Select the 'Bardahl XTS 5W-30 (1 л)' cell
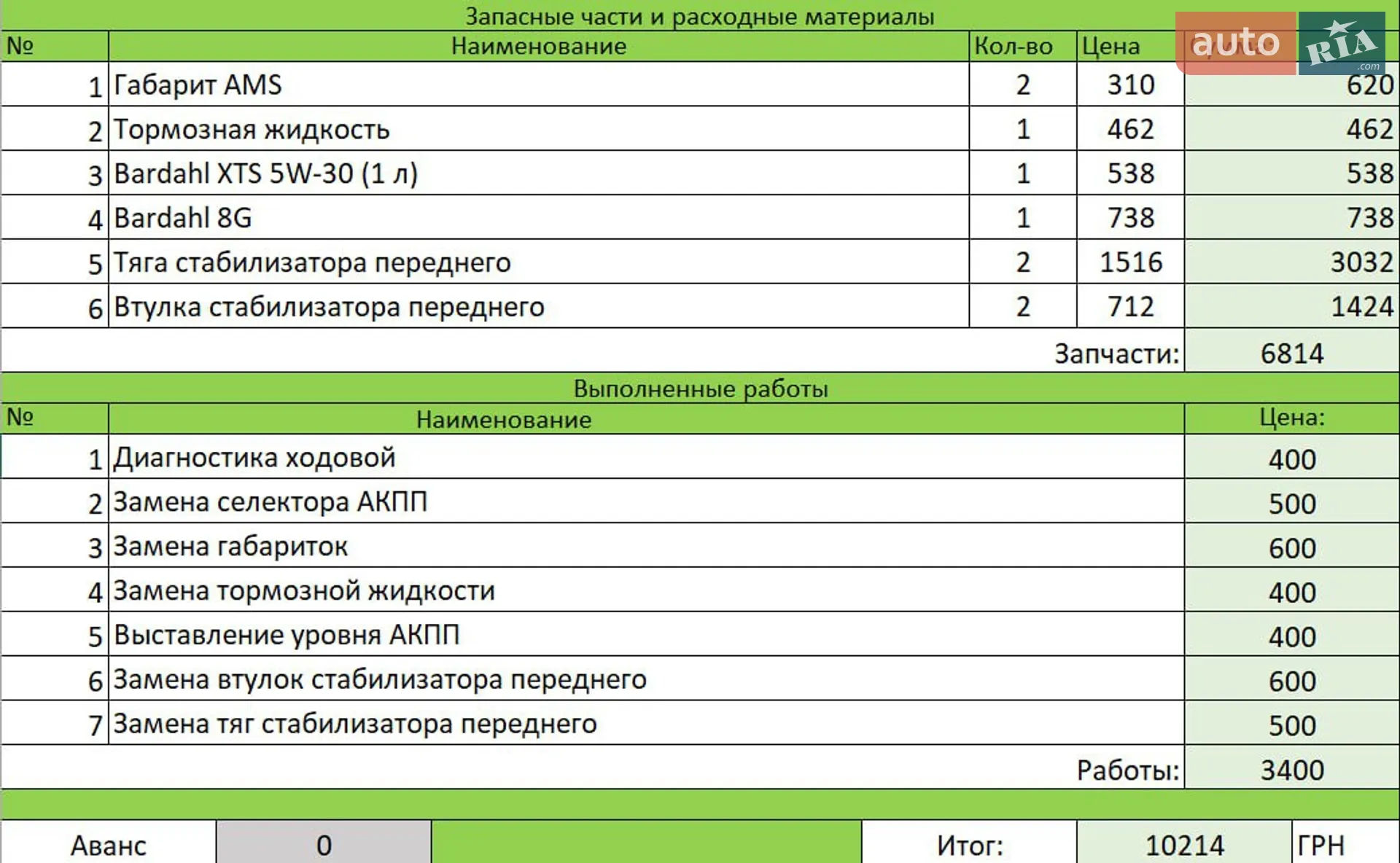This screenshot has width=1400, height=863. click(x=539, y=173)
